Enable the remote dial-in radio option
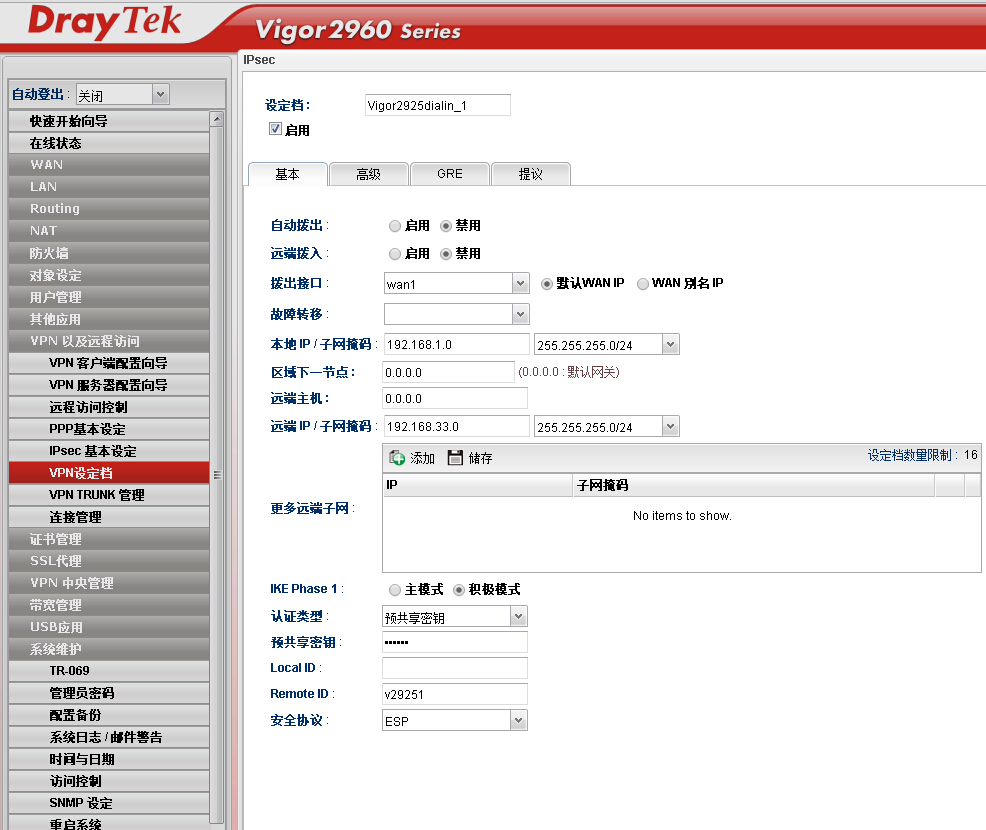This screenshot has height=830, width=986. click(394, 254)
